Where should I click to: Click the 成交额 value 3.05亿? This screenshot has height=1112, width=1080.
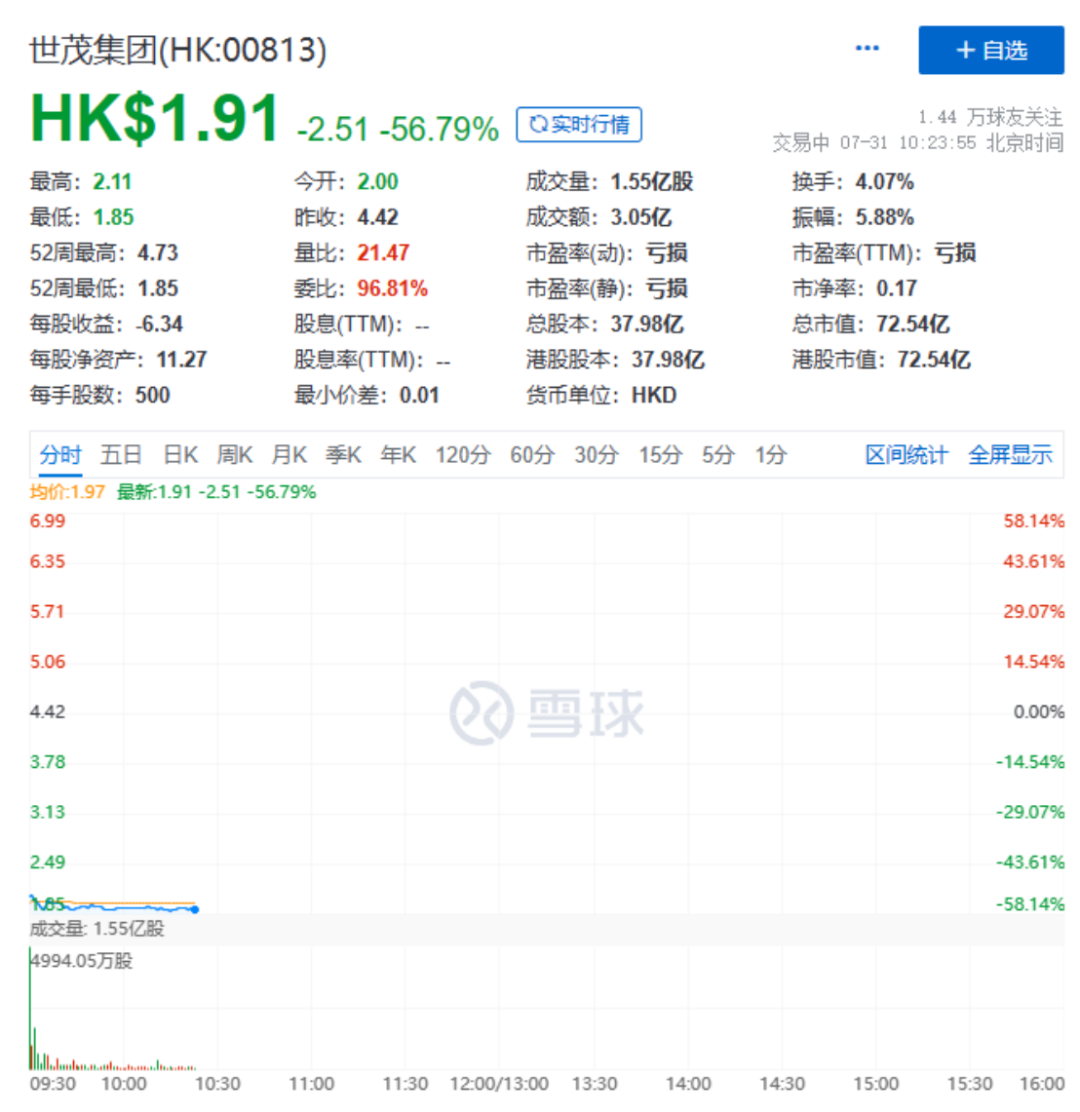coord(641,217)
